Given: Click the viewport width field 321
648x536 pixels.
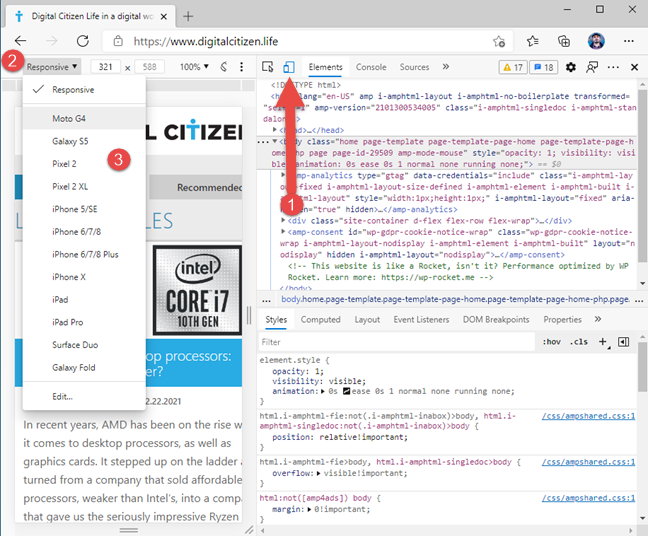Looking at the screenshot, I should pyautogui.click(x=105, y=67).
